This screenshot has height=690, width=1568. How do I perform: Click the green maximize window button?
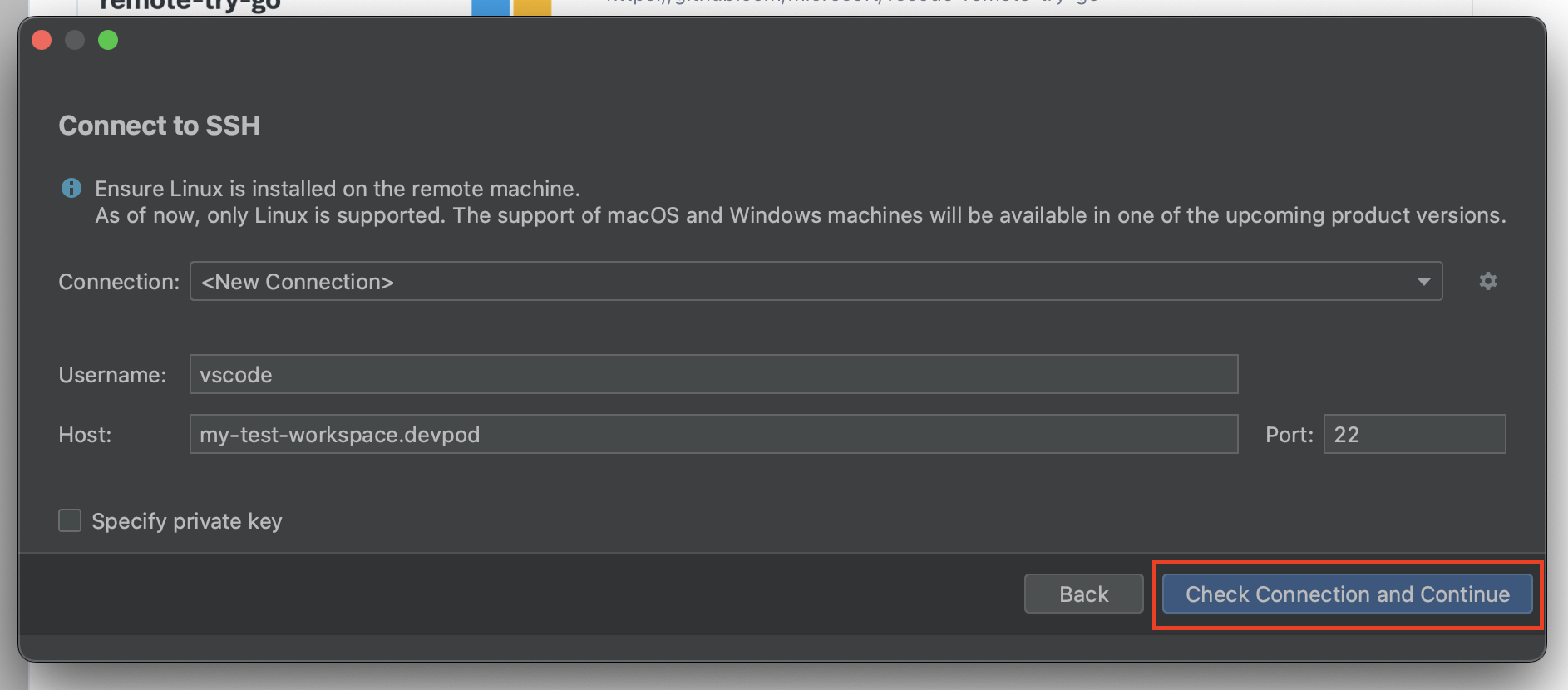point(108,40)
